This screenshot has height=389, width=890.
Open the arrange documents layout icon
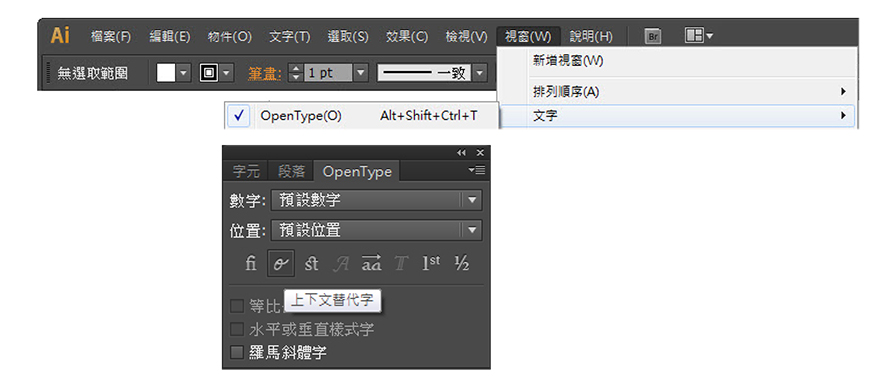click(699, 36)
